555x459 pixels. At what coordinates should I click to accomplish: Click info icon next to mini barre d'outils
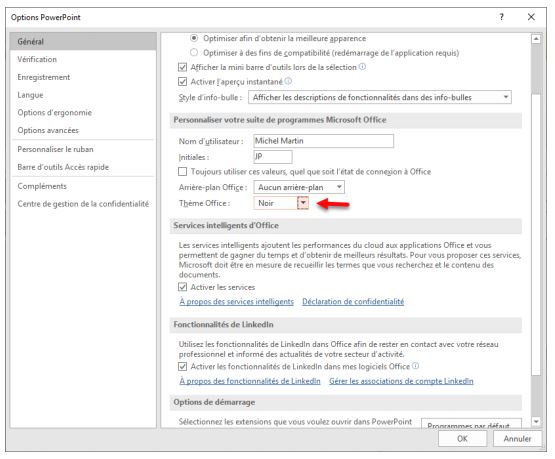coord(362,67)
